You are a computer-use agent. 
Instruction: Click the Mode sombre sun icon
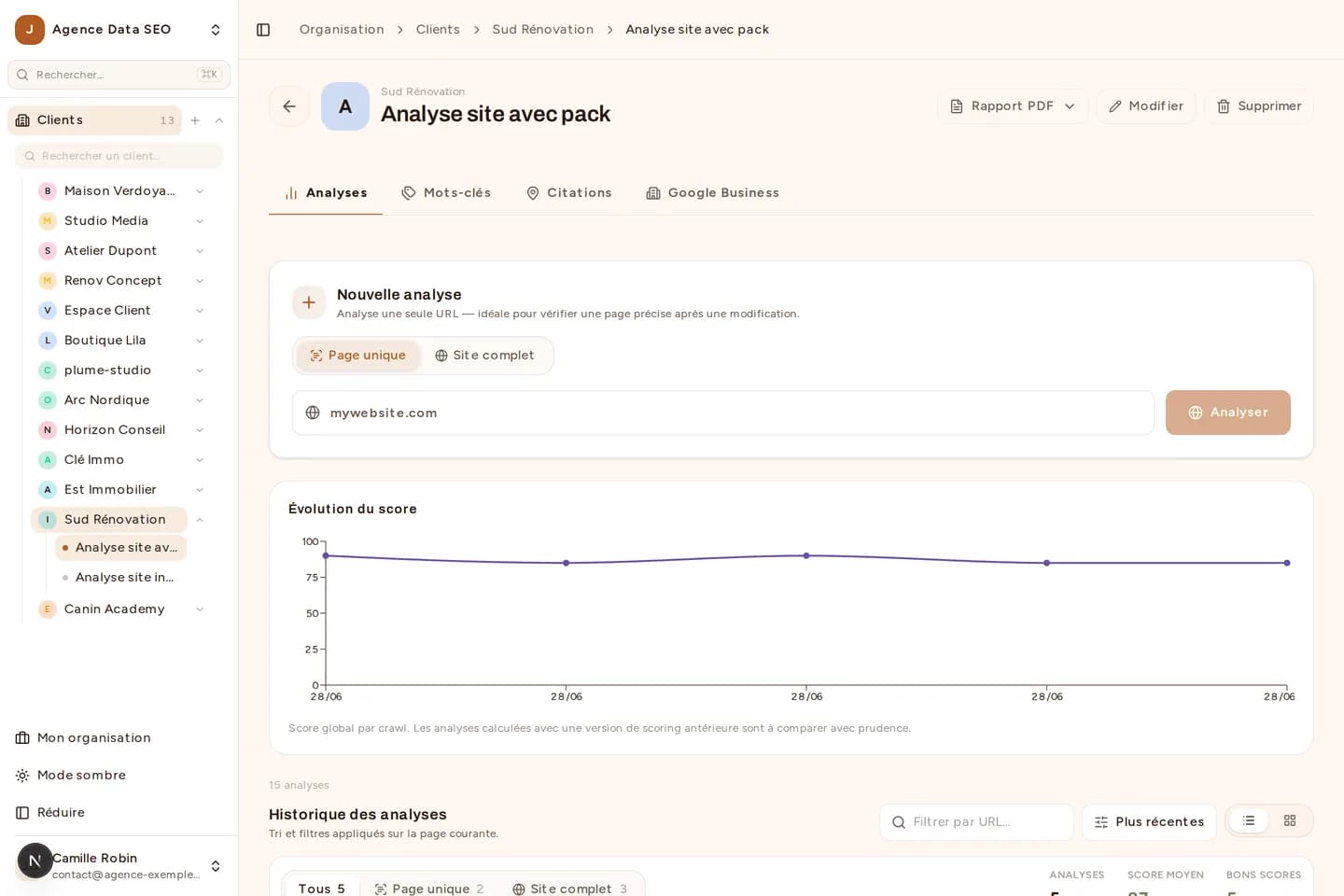[22, 776]
